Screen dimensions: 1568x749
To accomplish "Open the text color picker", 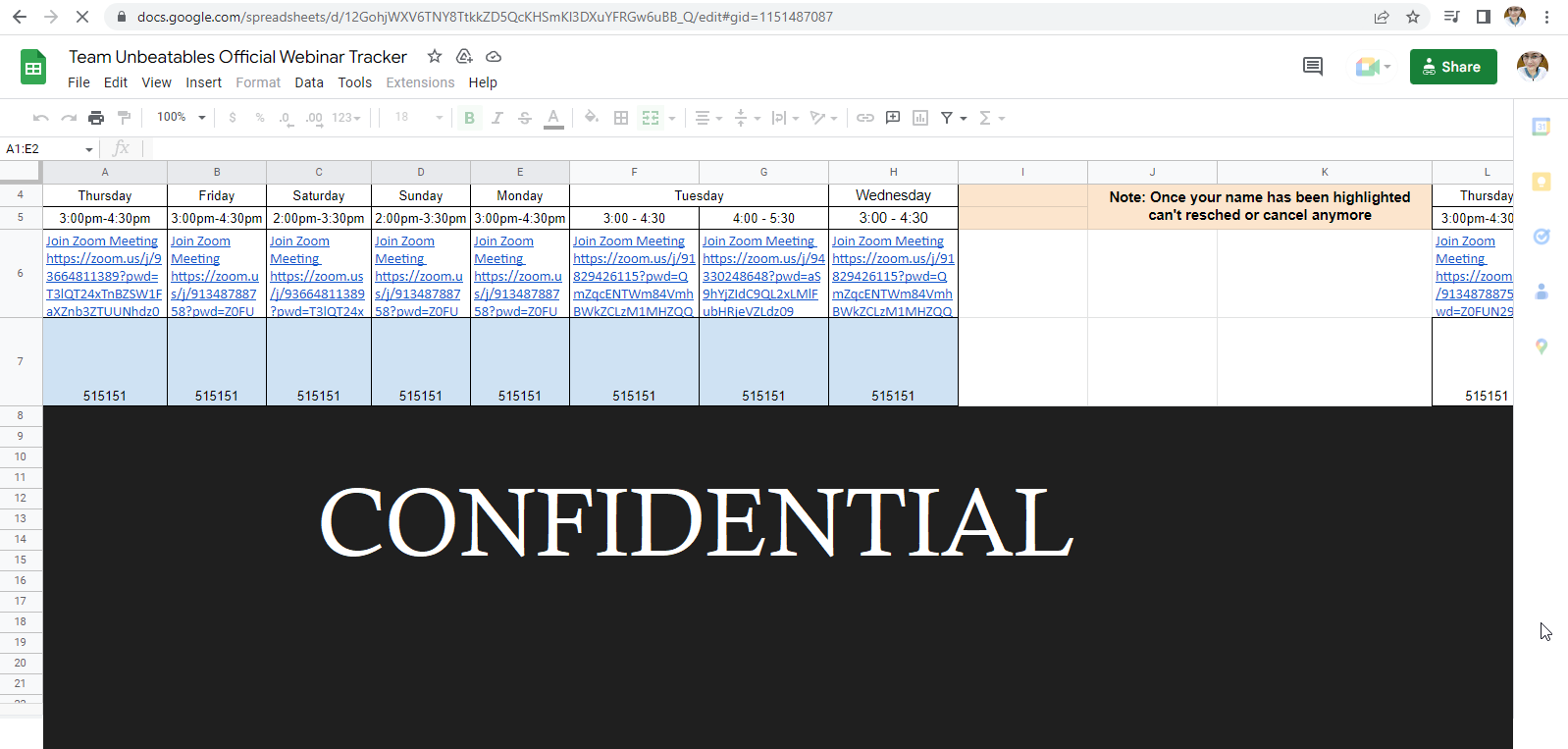I will 553,118.
